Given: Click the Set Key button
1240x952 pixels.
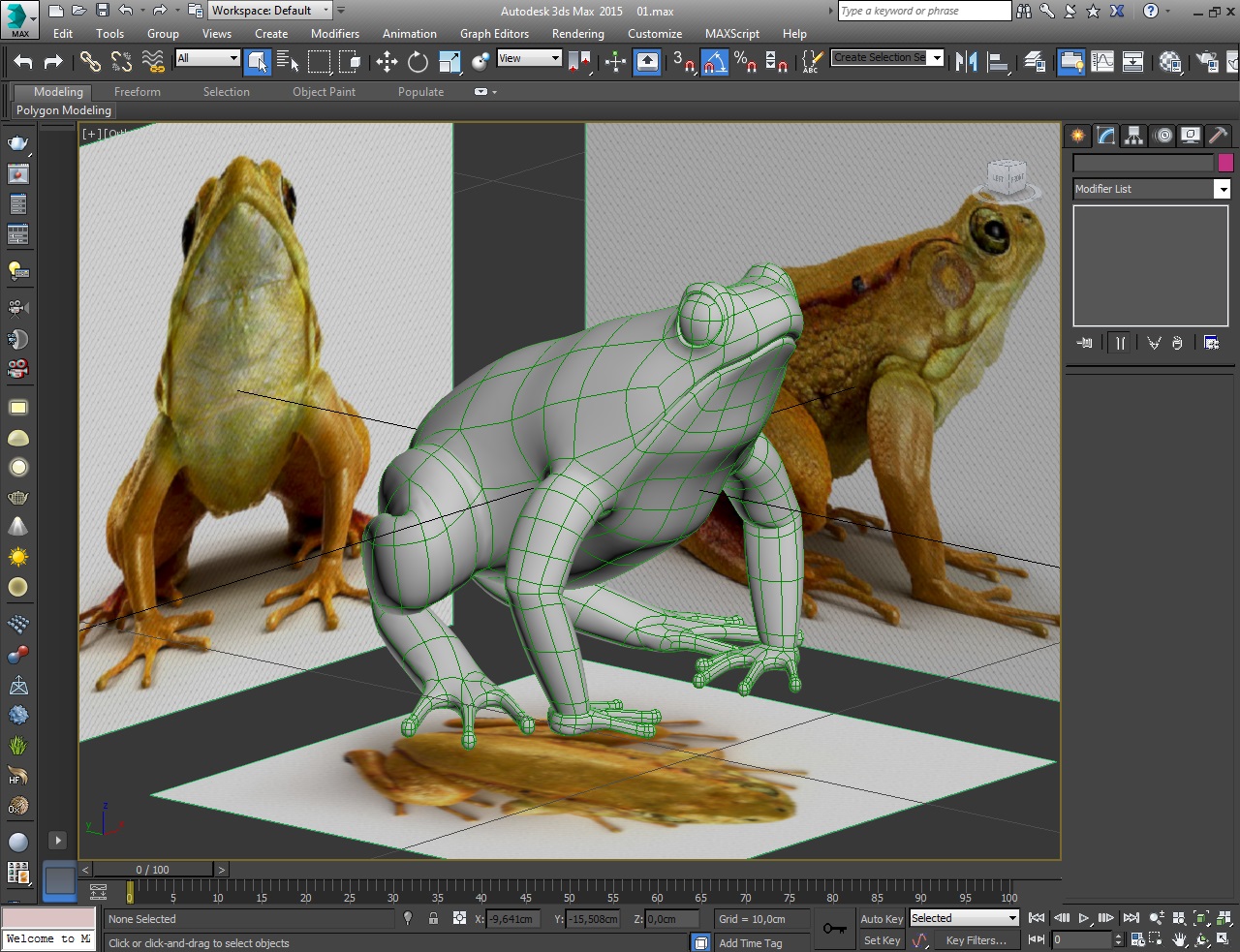Looking at the screenshot, I should (882, 940).
